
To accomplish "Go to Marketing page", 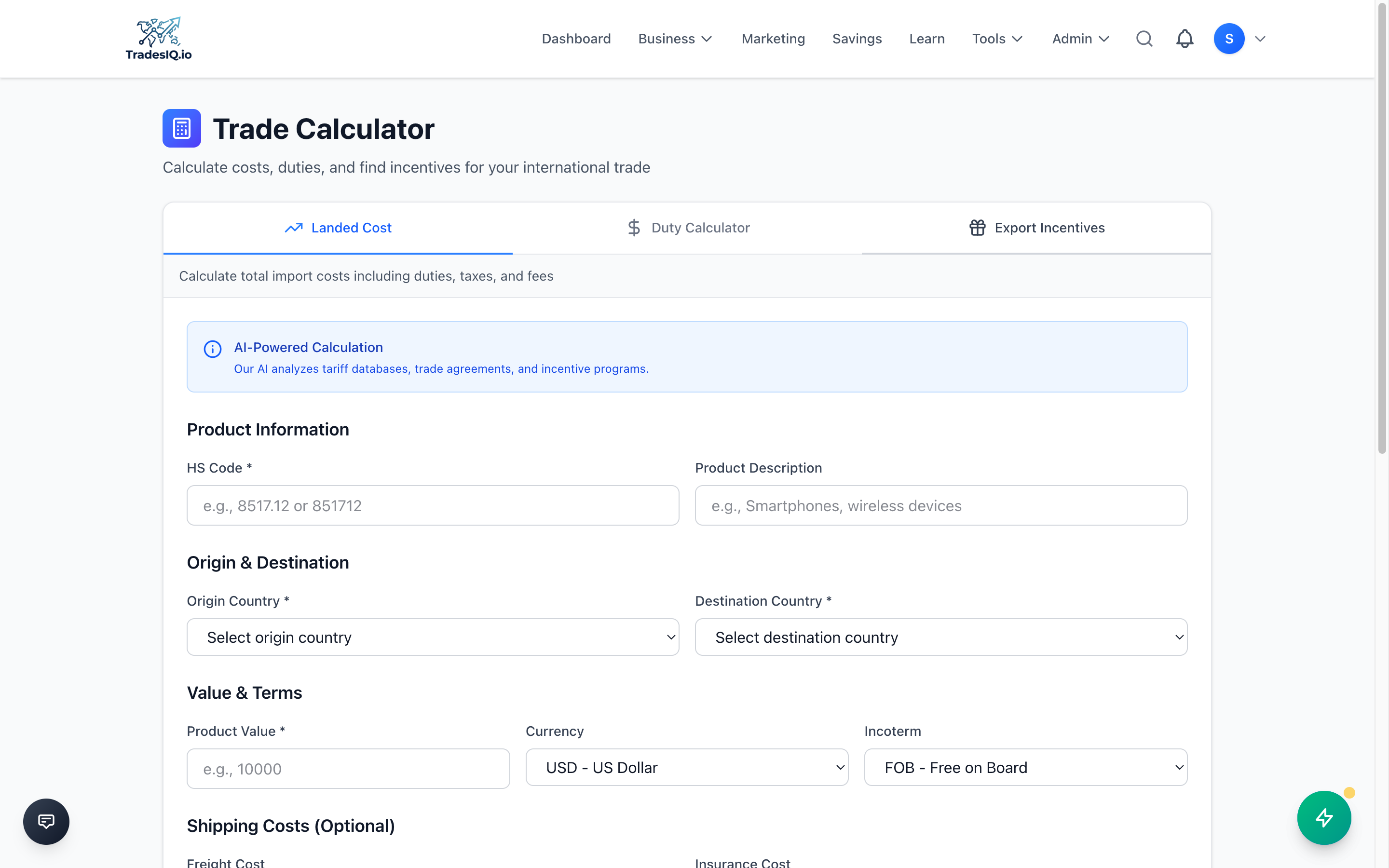I will 773,39.
